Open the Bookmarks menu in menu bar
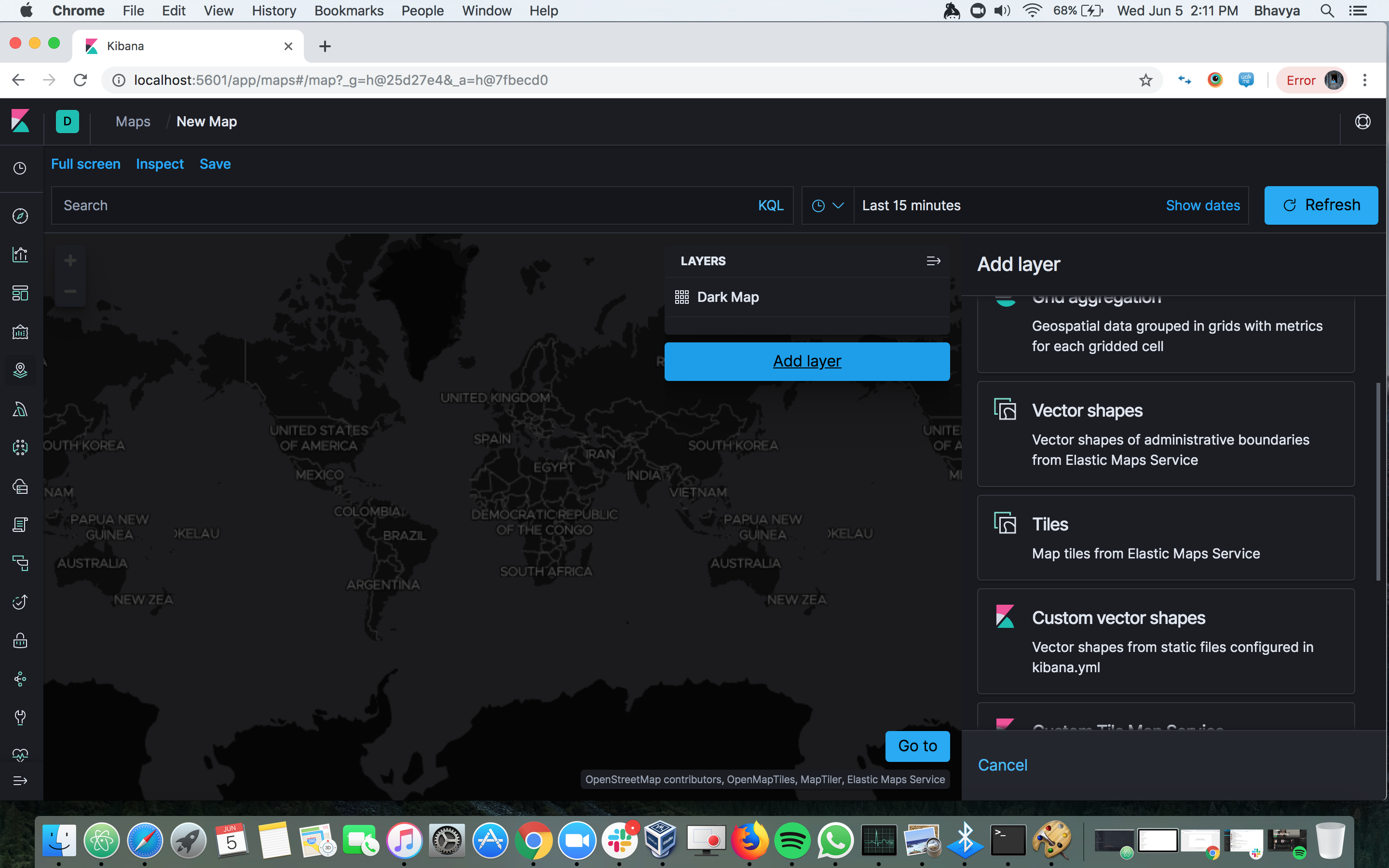 (348, 10)
